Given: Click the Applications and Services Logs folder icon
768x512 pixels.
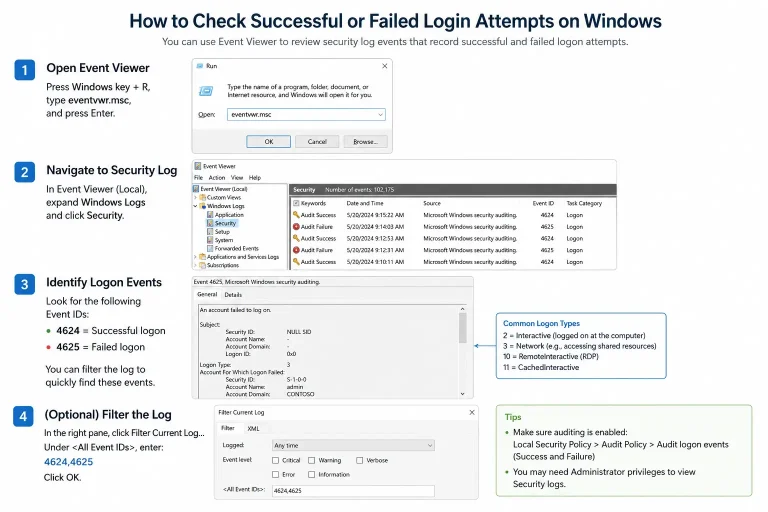Looking at the screenshot, I should (202, 257).
